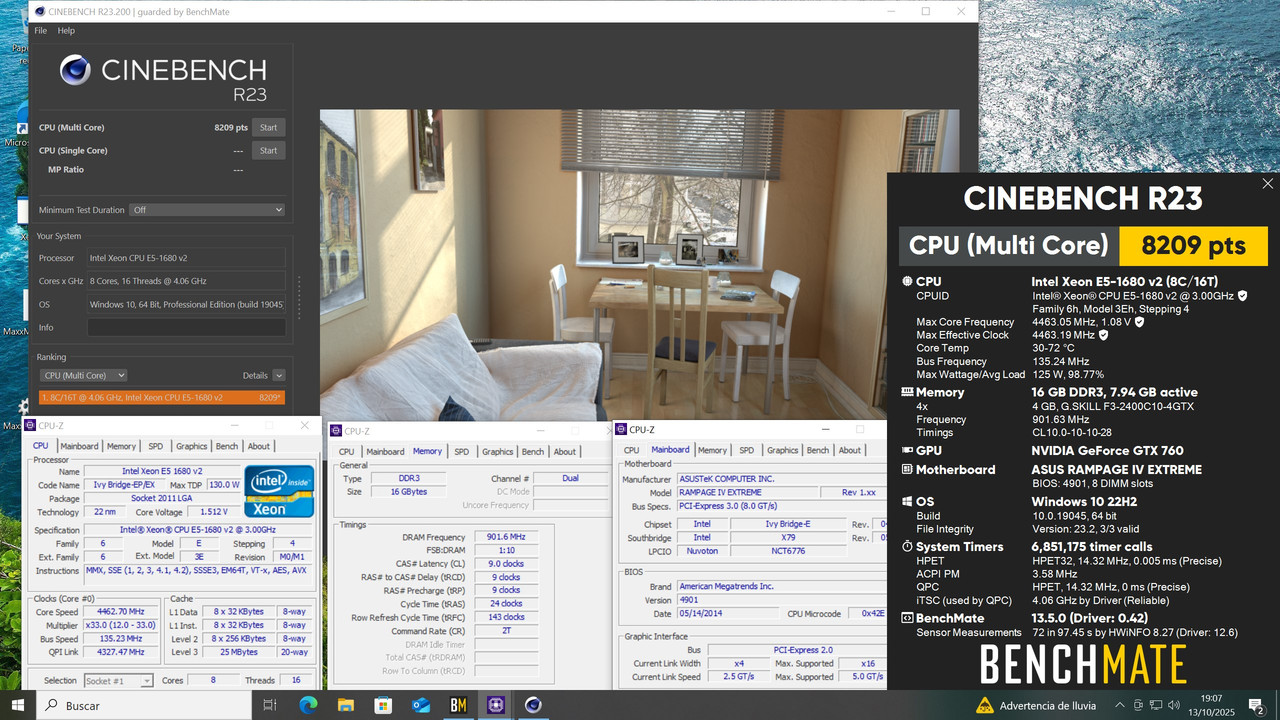The width and height of the screenshot is (1280, 720).
Task: Expand the ranking Details arrow
Action: [x=278, y=375]
